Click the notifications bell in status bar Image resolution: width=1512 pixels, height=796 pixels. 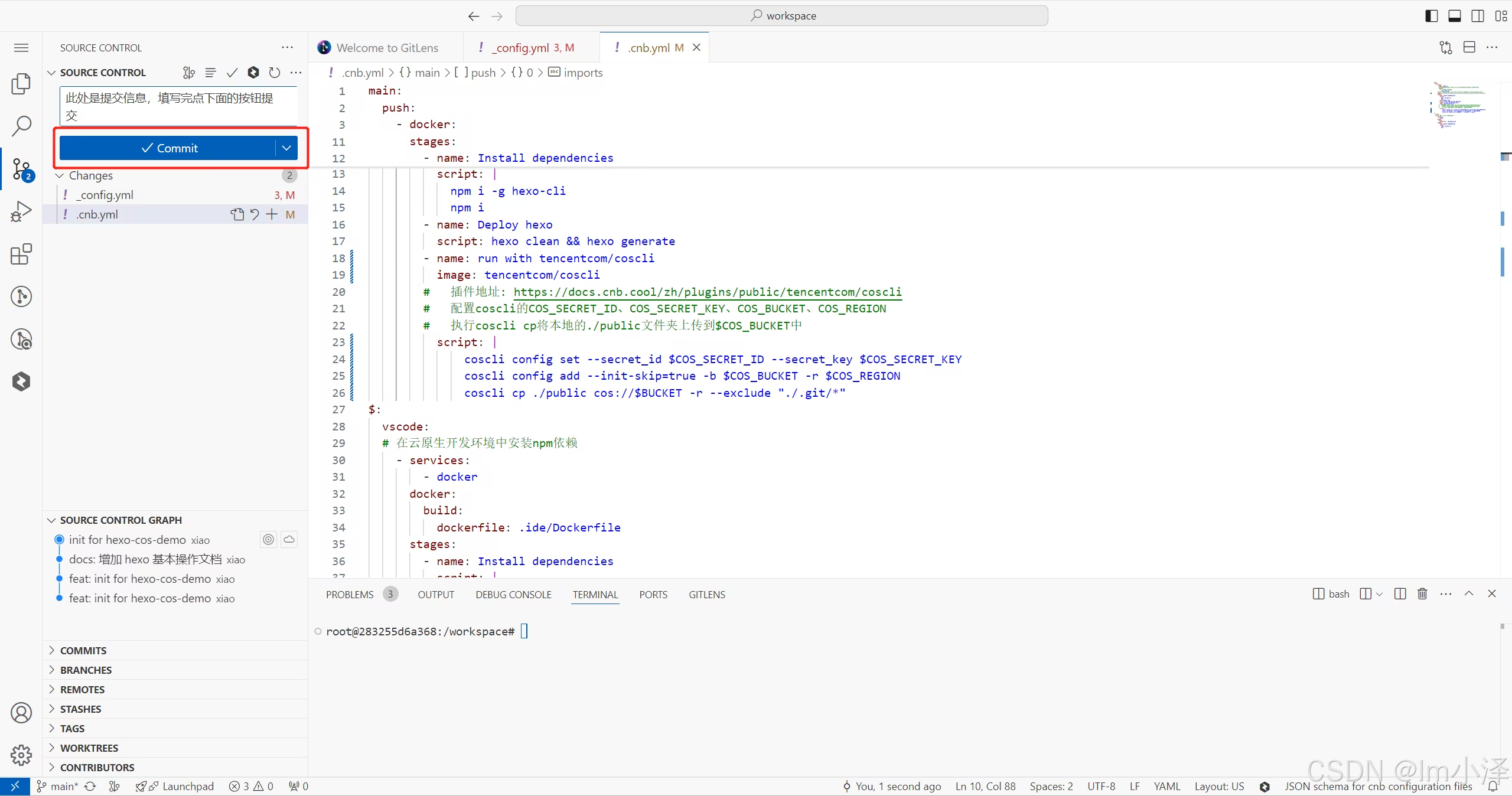1493,787
